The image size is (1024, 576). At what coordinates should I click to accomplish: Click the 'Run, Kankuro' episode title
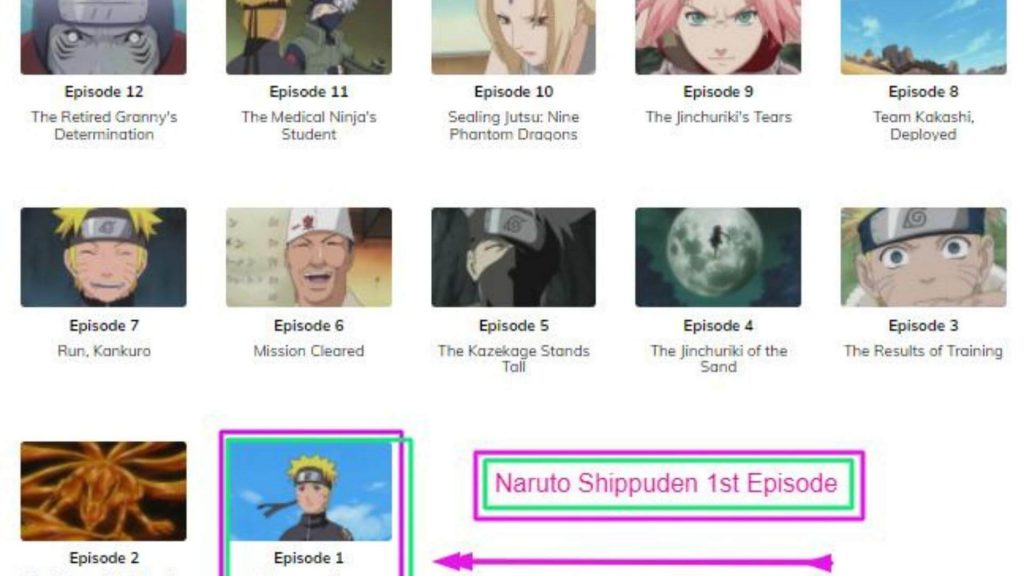coord(104,351)
